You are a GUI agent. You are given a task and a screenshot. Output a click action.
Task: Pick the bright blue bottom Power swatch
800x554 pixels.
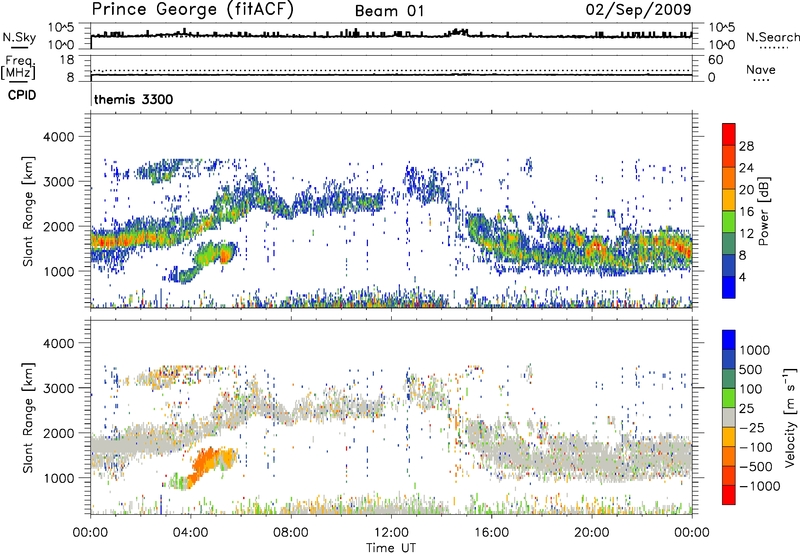point(729,287)
